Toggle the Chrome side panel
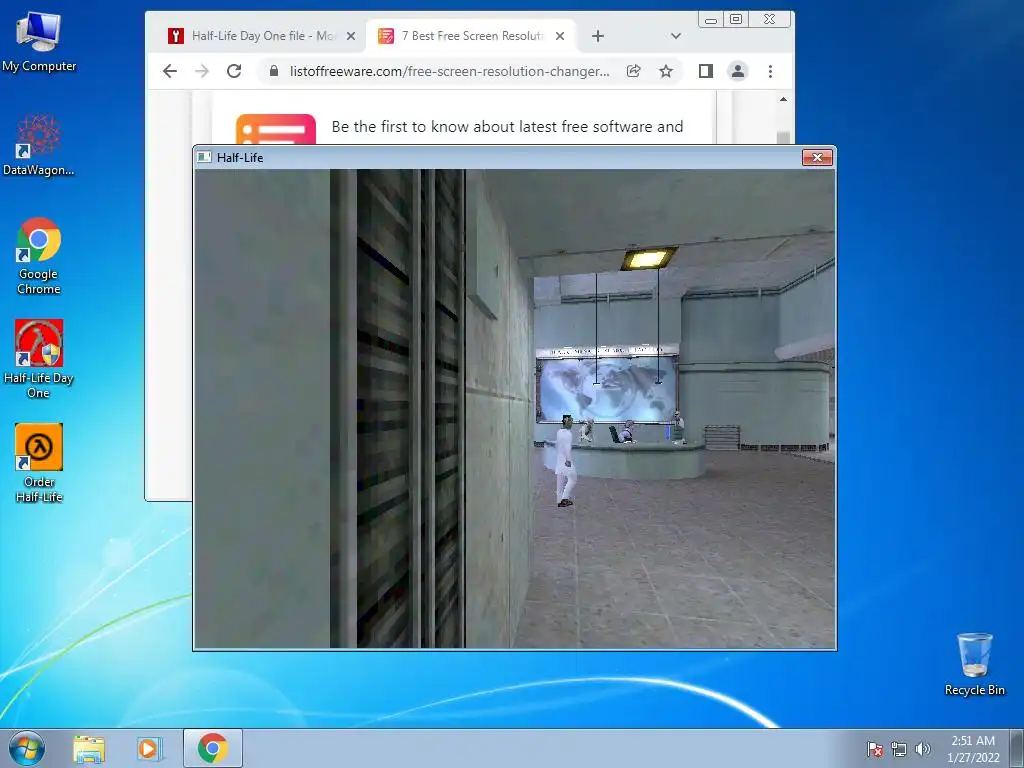The width and height of the screenshot is (1024, 768). 706,71
